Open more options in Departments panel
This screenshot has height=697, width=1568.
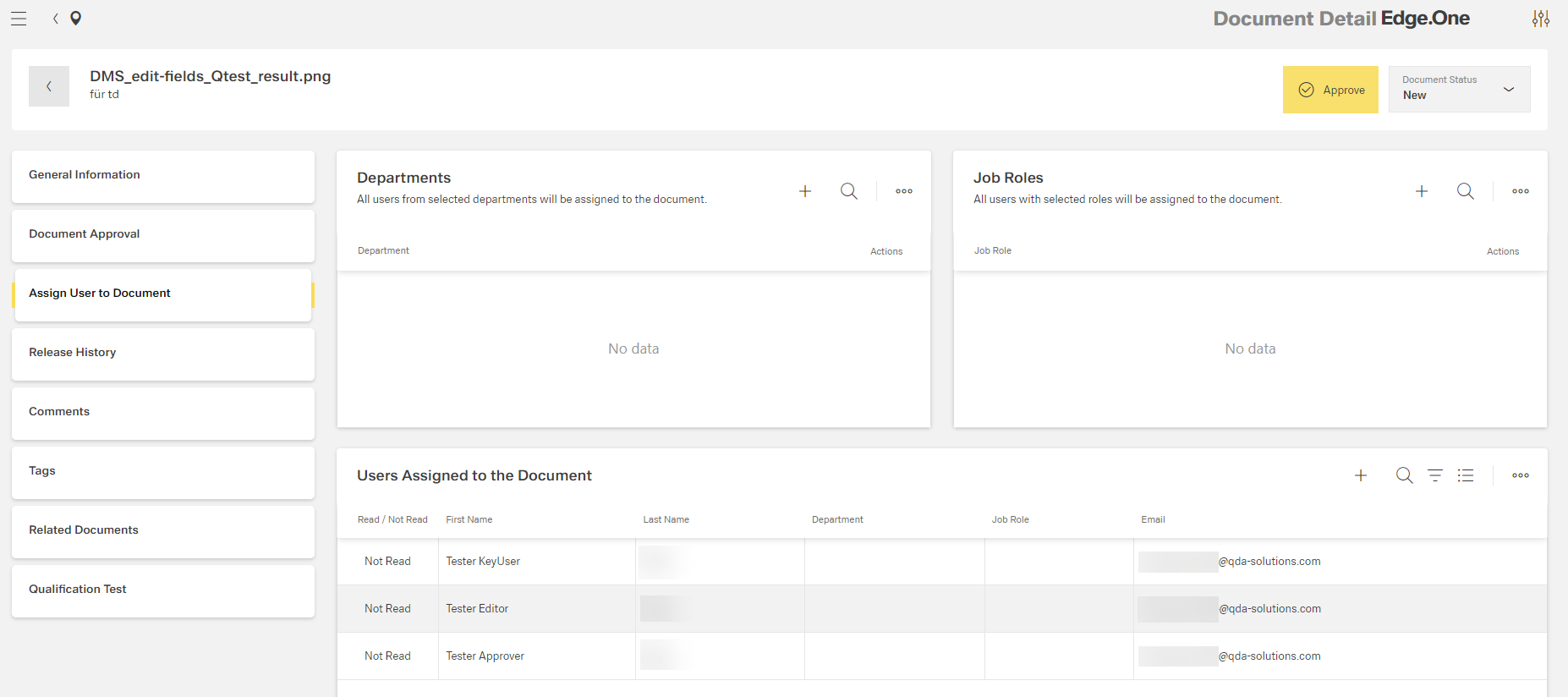tap(904, 191)
